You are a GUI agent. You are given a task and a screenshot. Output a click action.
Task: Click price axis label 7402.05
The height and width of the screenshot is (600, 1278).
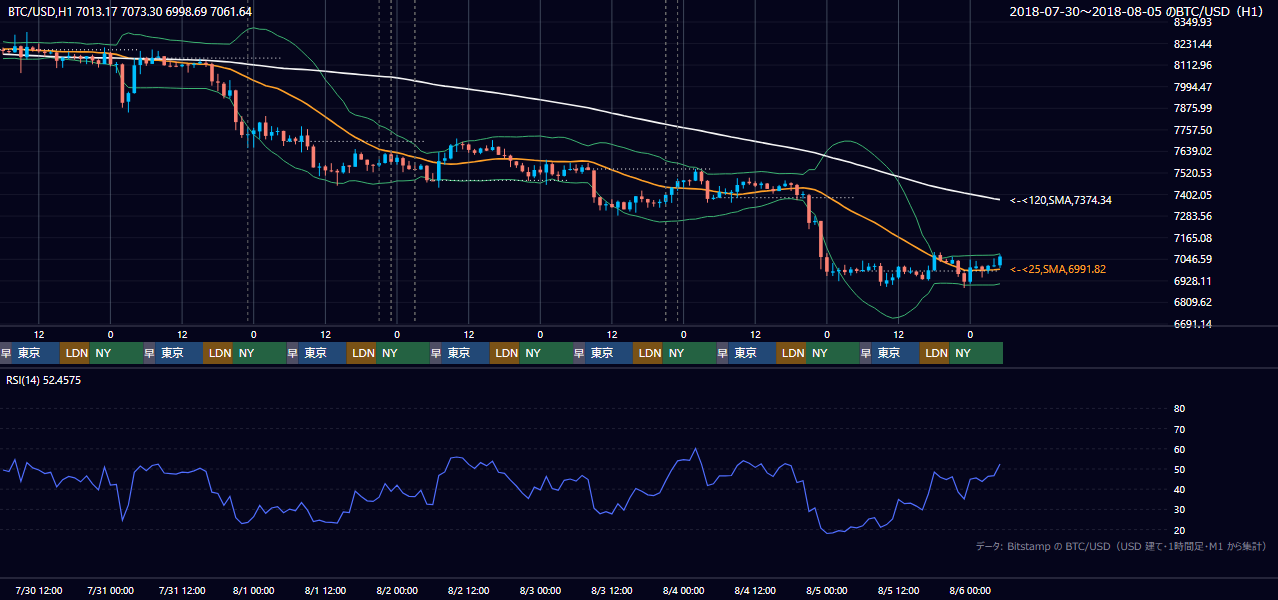coord(1193,195)
